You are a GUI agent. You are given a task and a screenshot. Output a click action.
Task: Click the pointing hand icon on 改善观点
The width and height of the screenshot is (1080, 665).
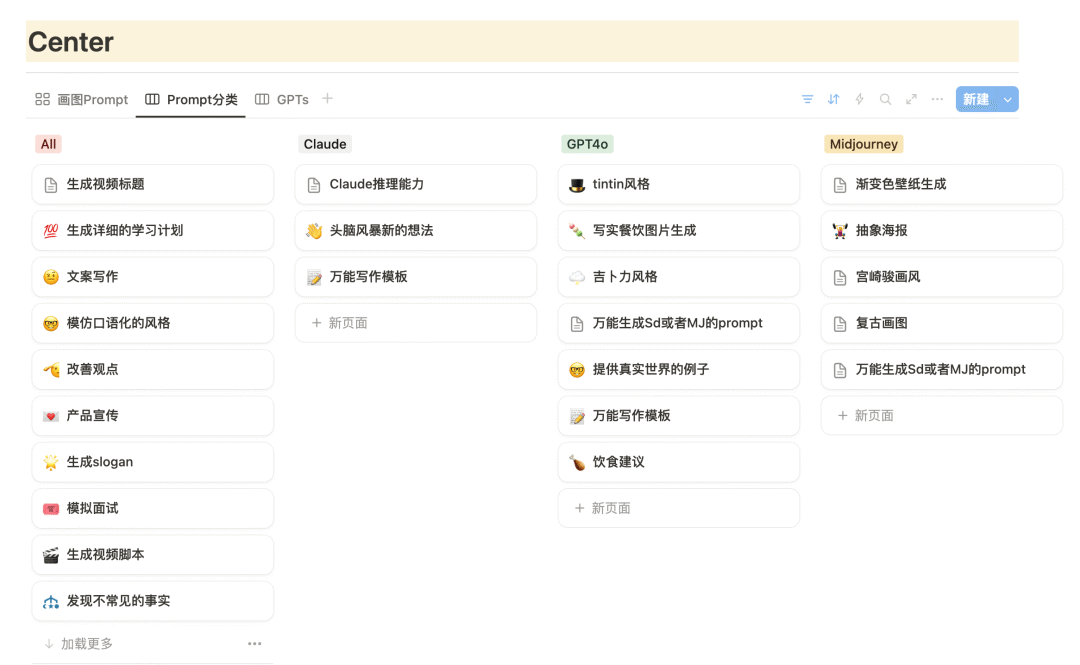pyautogui.click(x=51, y=370)
